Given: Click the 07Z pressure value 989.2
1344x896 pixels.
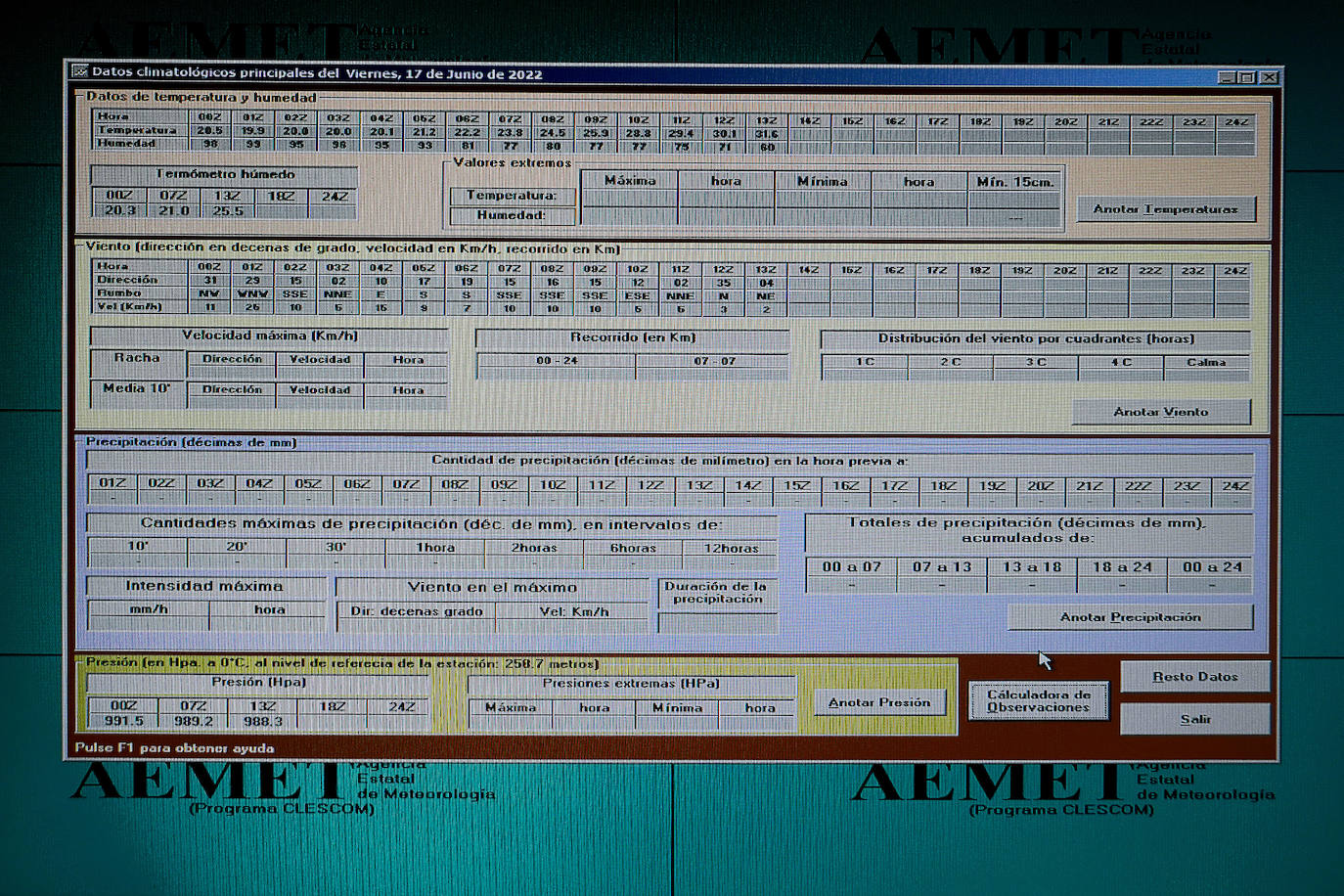Looking at the screenshot, I should 194,721.
